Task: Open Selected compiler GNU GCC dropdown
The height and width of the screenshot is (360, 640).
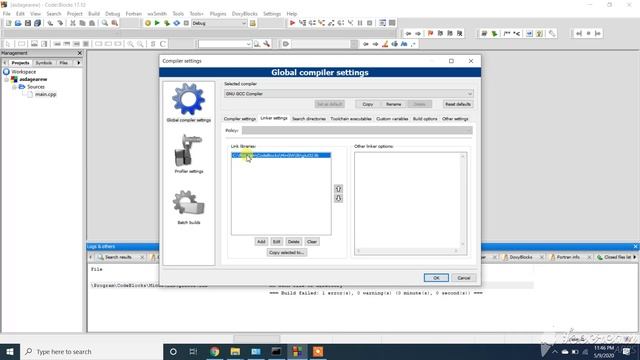Action: click(x=349, y=94)
